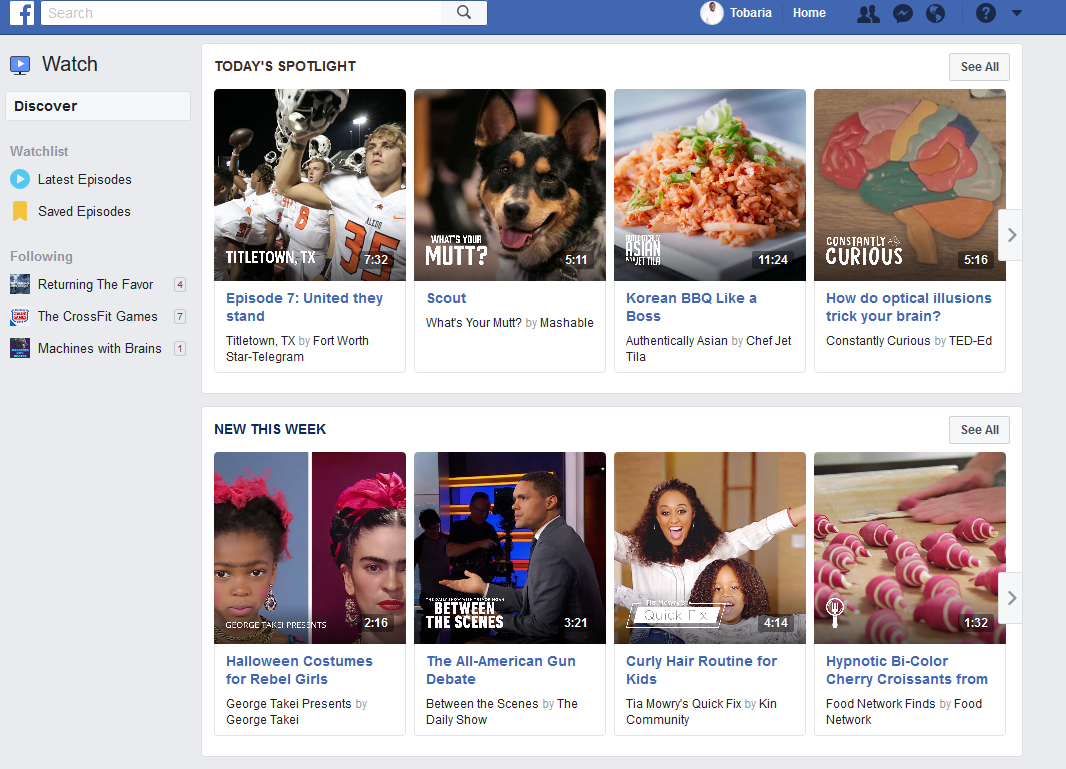
Task: Click The CrossFit Games show icon
Action: point(20,316)
